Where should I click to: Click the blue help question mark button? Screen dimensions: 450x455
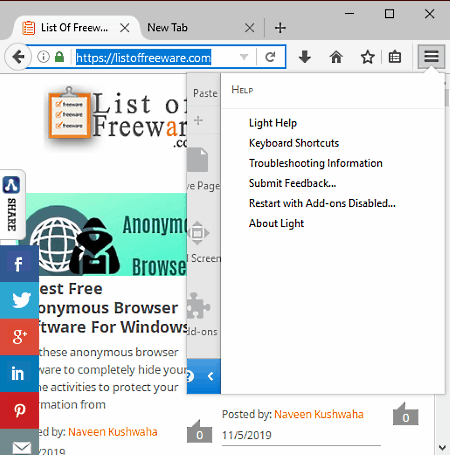[x=190, y=376]
